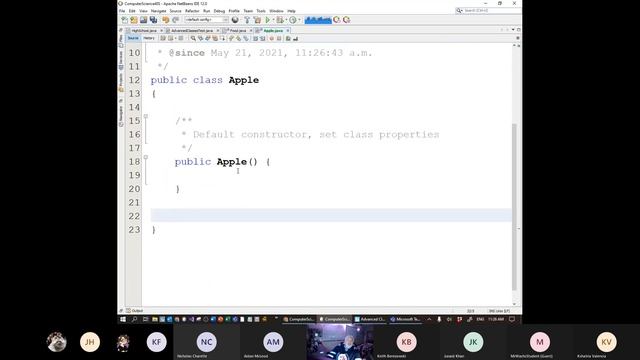Click the Redo toolbar icon
640x360 pixels.
click(x=176, y=20)
